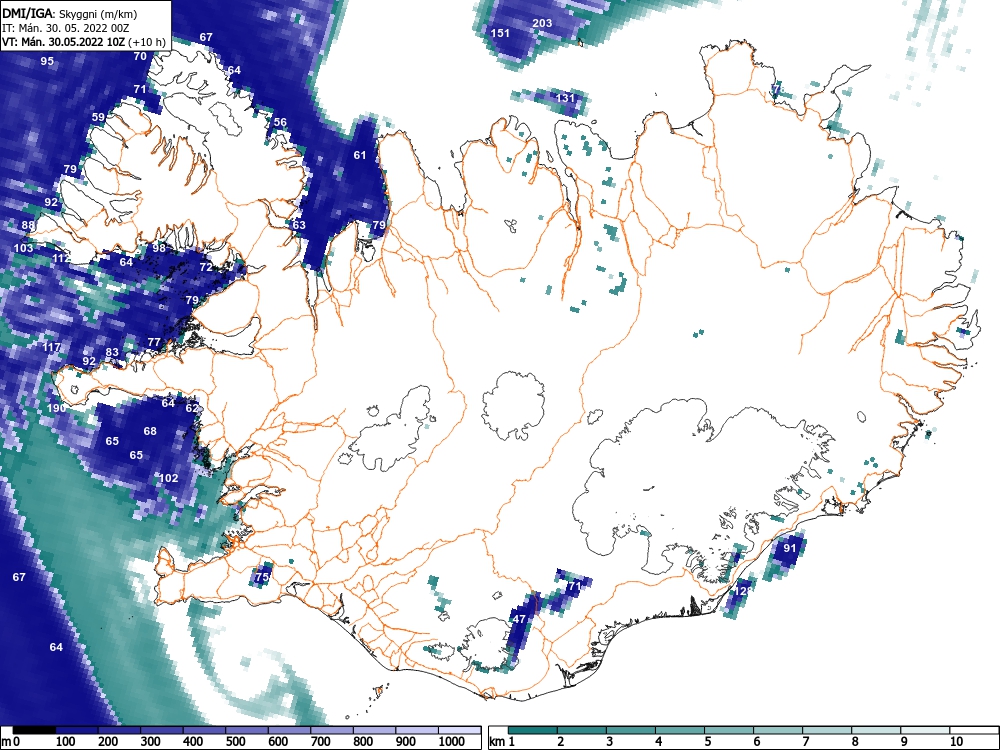The height and width of the screenshot is (750, 1000).
Task: Click the '1000' label on the meter legend
Action: point(452,742)
